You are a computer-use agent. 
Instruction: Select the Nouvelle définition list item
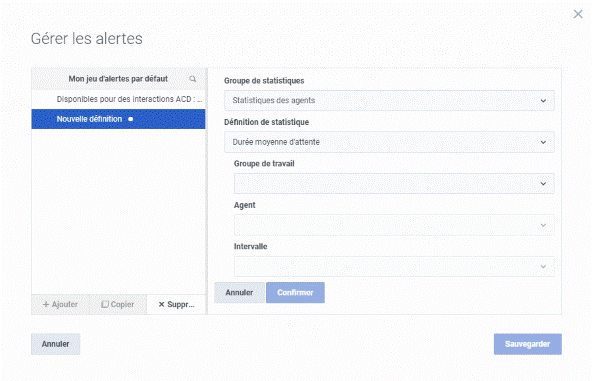point(118,119)
